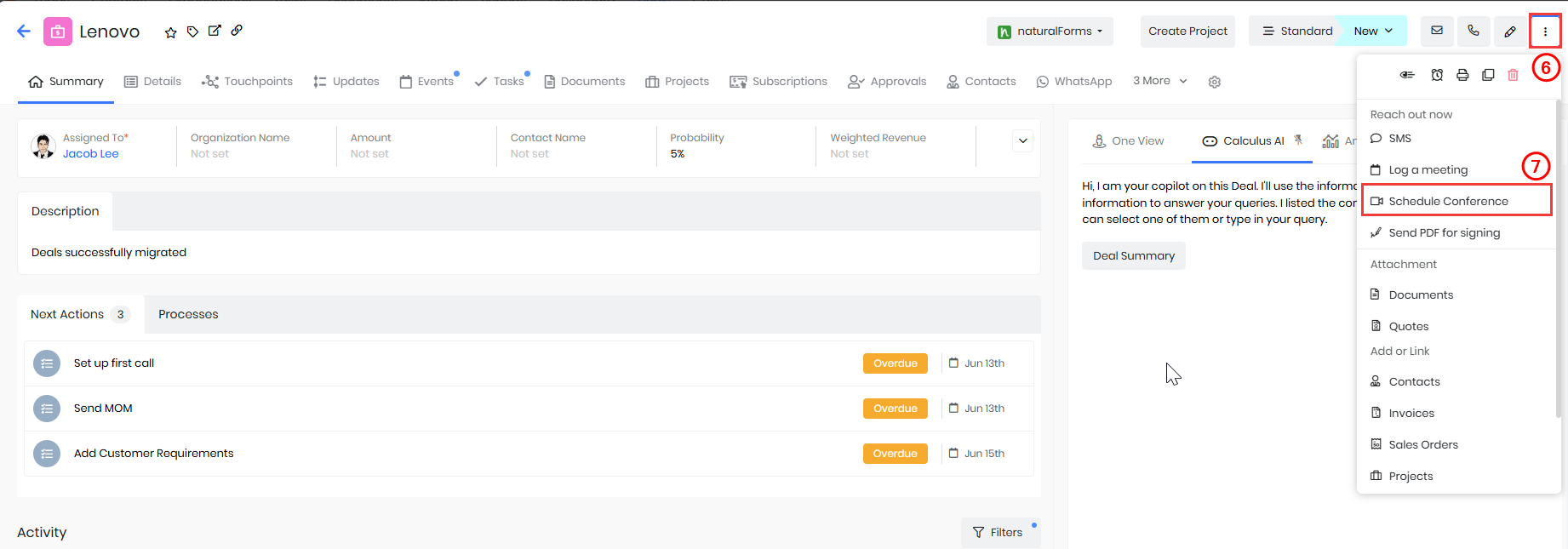Click the task icon beside Send MOM

(x=47, y=409)
